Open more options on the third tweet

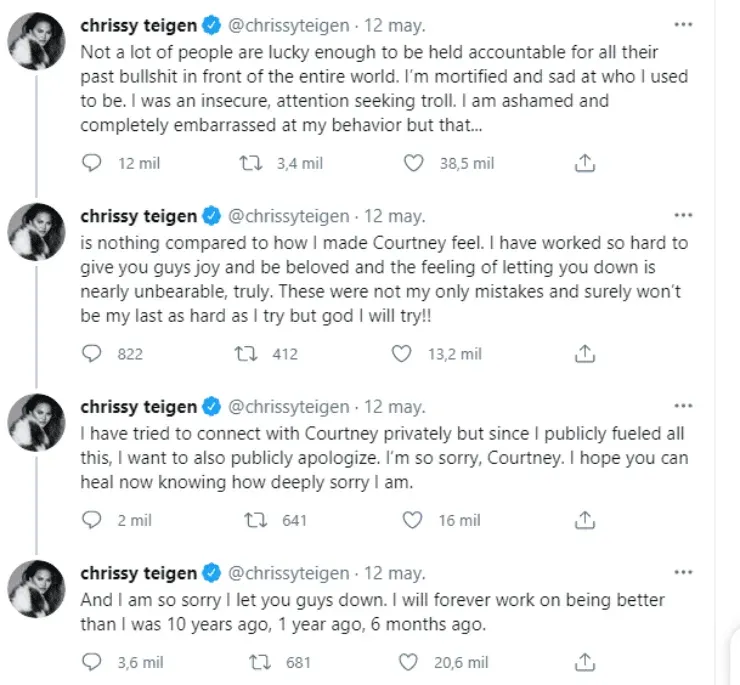coord(683,405)
